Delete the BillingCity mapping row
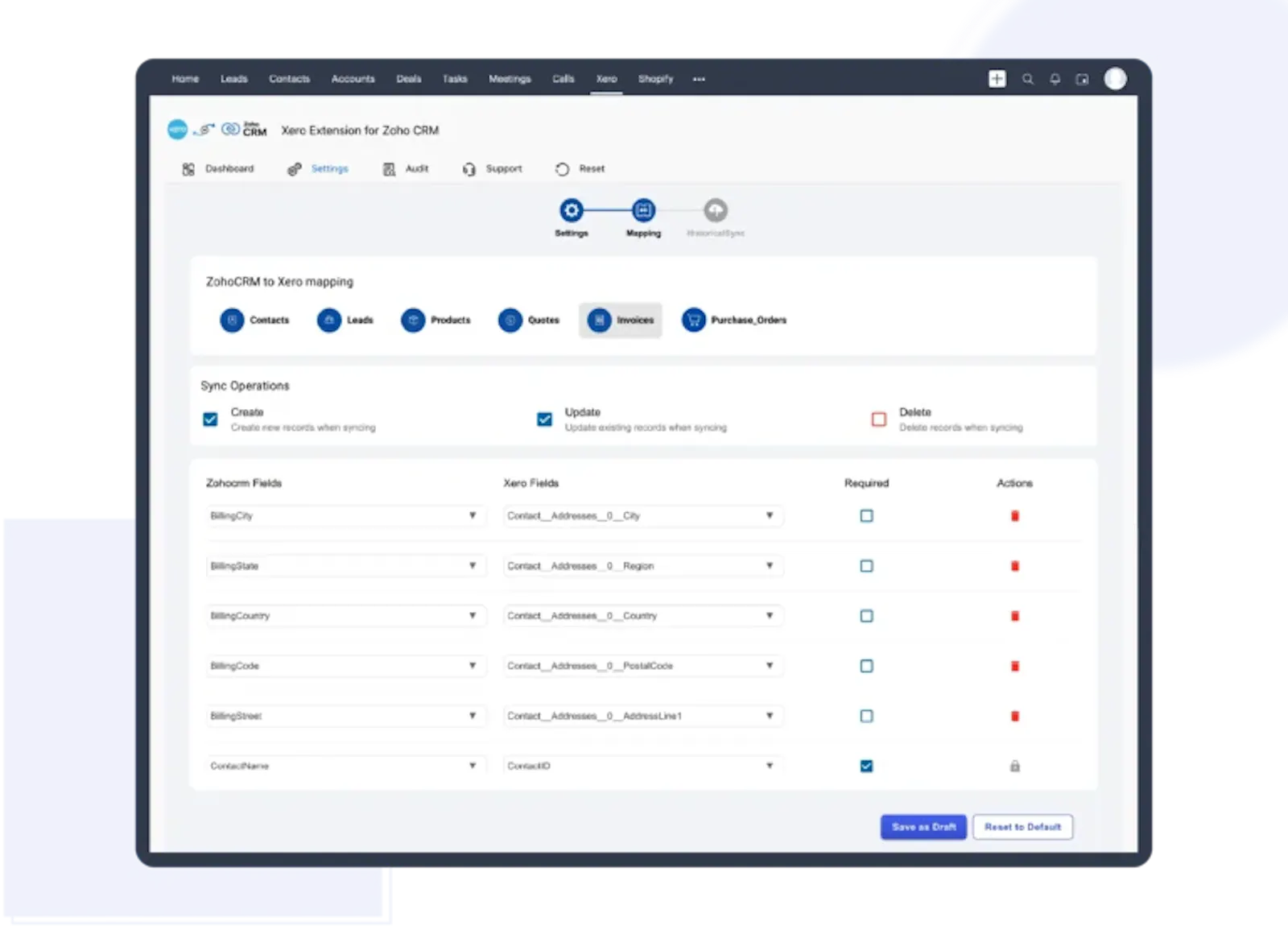 (x=1015, y=515)
